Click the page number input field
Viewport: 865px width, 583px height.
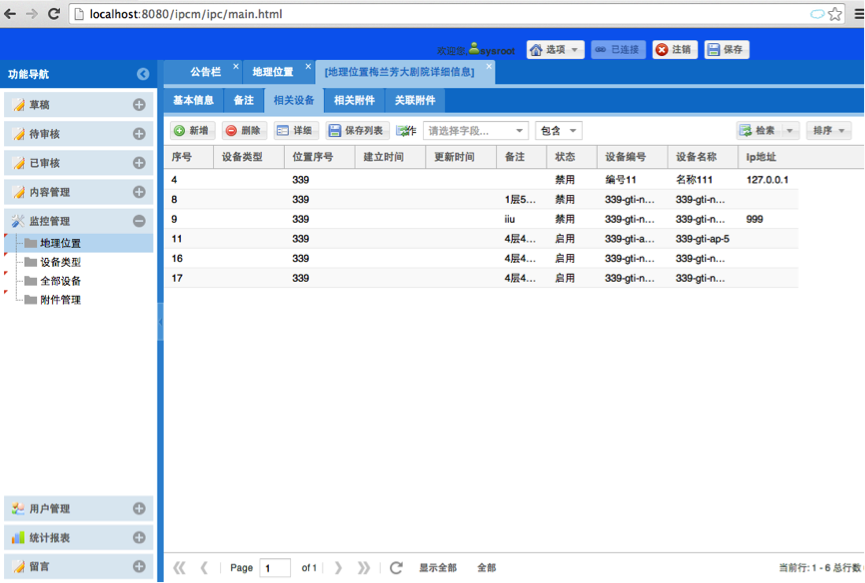coord(275,568)
